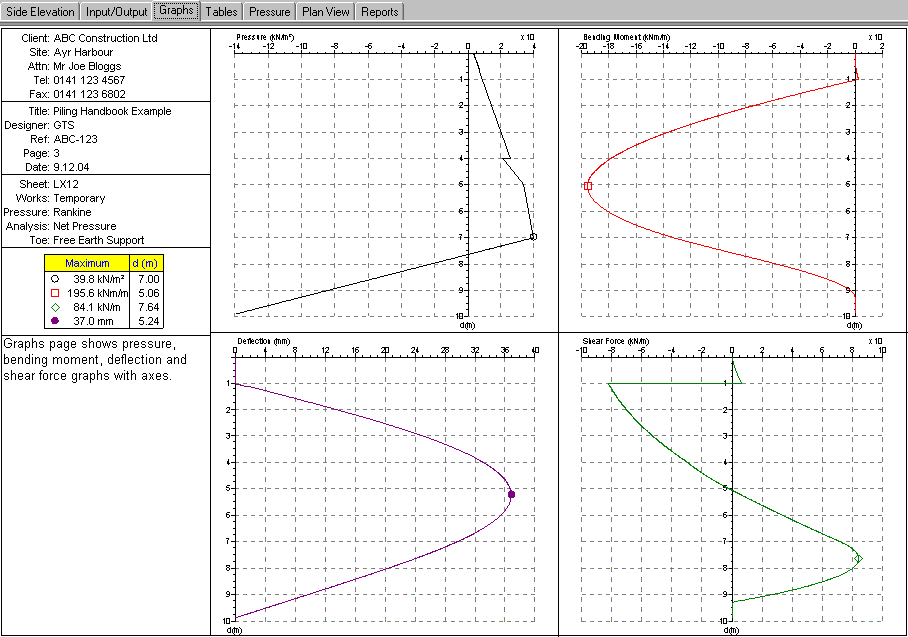This screenshot has width=908, height=637.
Task: Switch to the Side Elevation tab
Action: (40, 12)
